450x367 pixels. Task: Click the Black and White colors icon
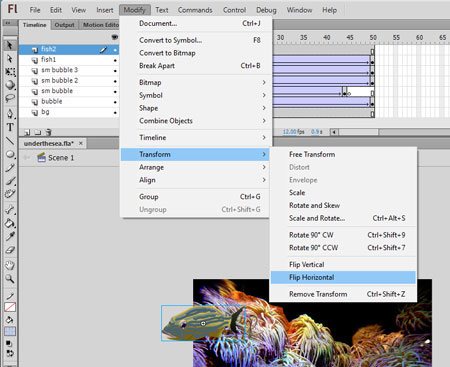[x=9, y=343]
